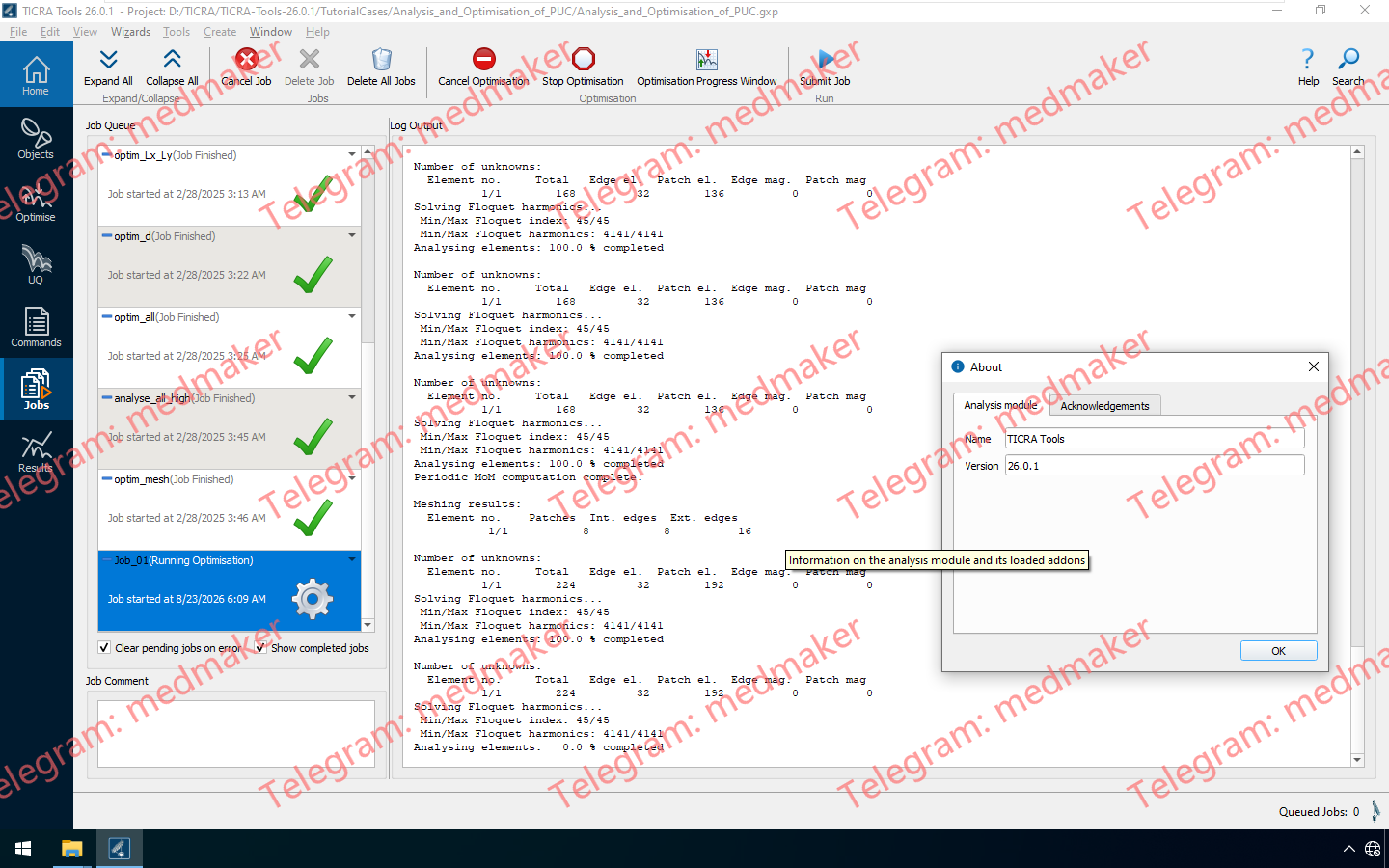1389x868 pixels.
Task: Click the Version field showing 26.0.1
Action: click(x=1155, y=466)
